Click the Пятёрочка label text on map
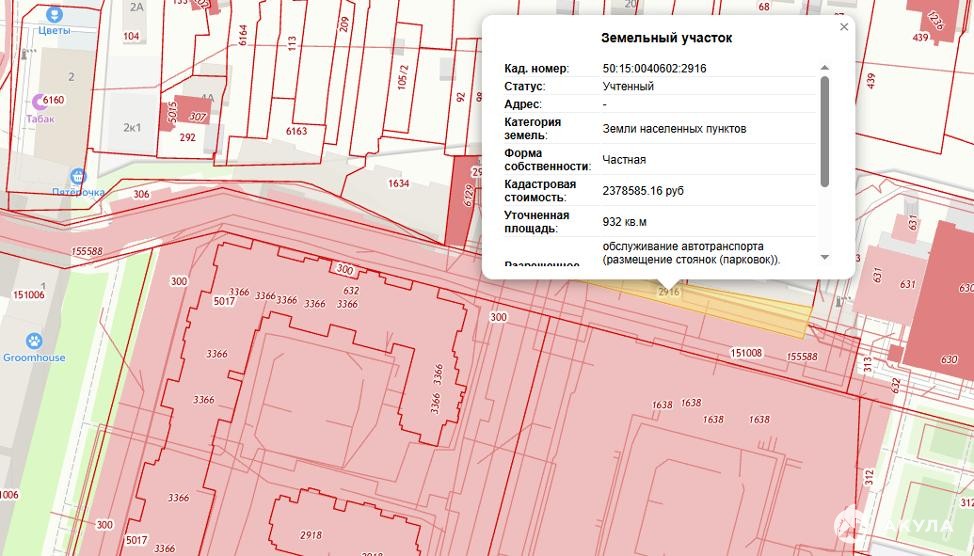 [79, 191]
